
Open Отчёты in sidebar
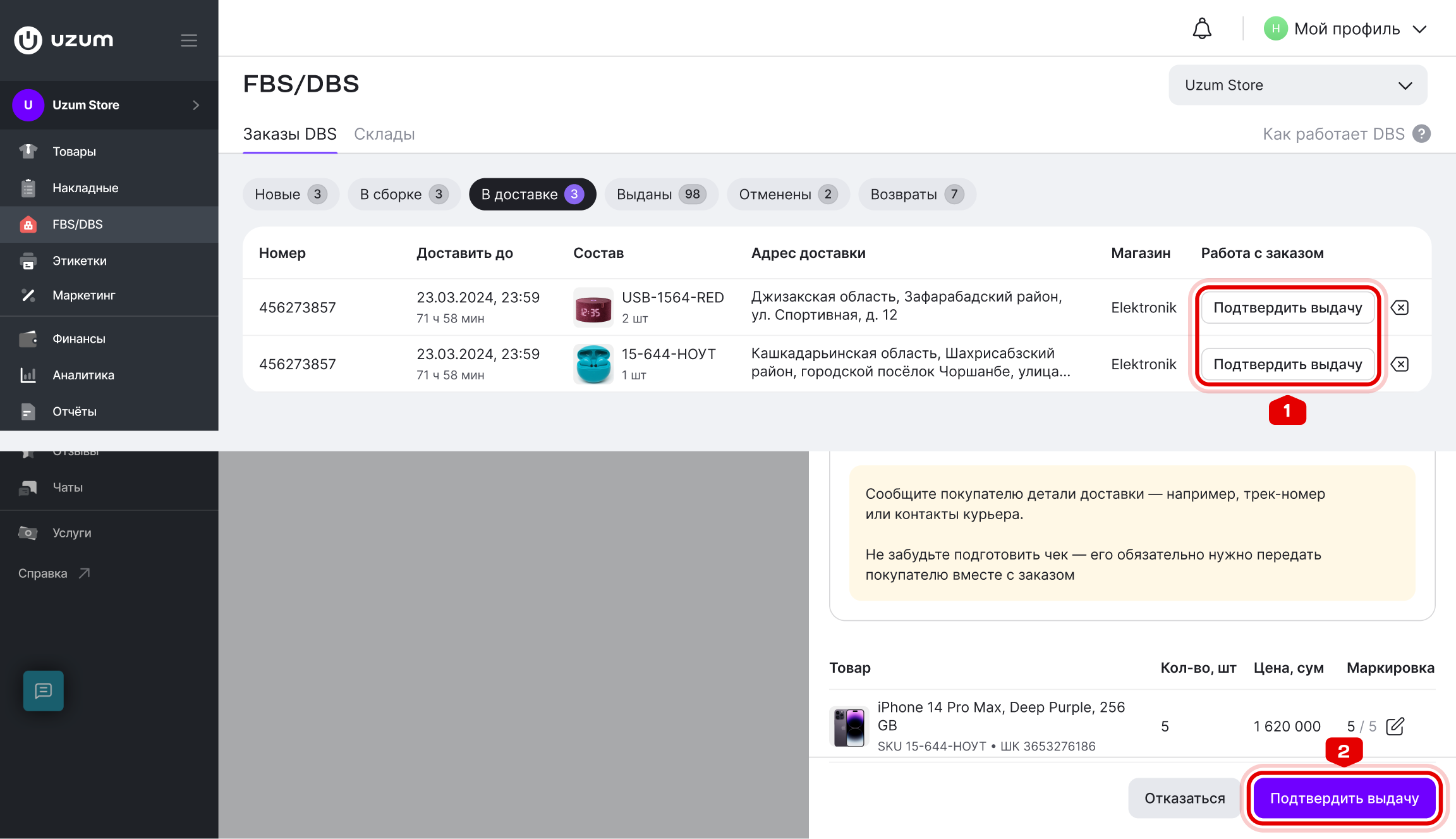click(x=109, y=412)
